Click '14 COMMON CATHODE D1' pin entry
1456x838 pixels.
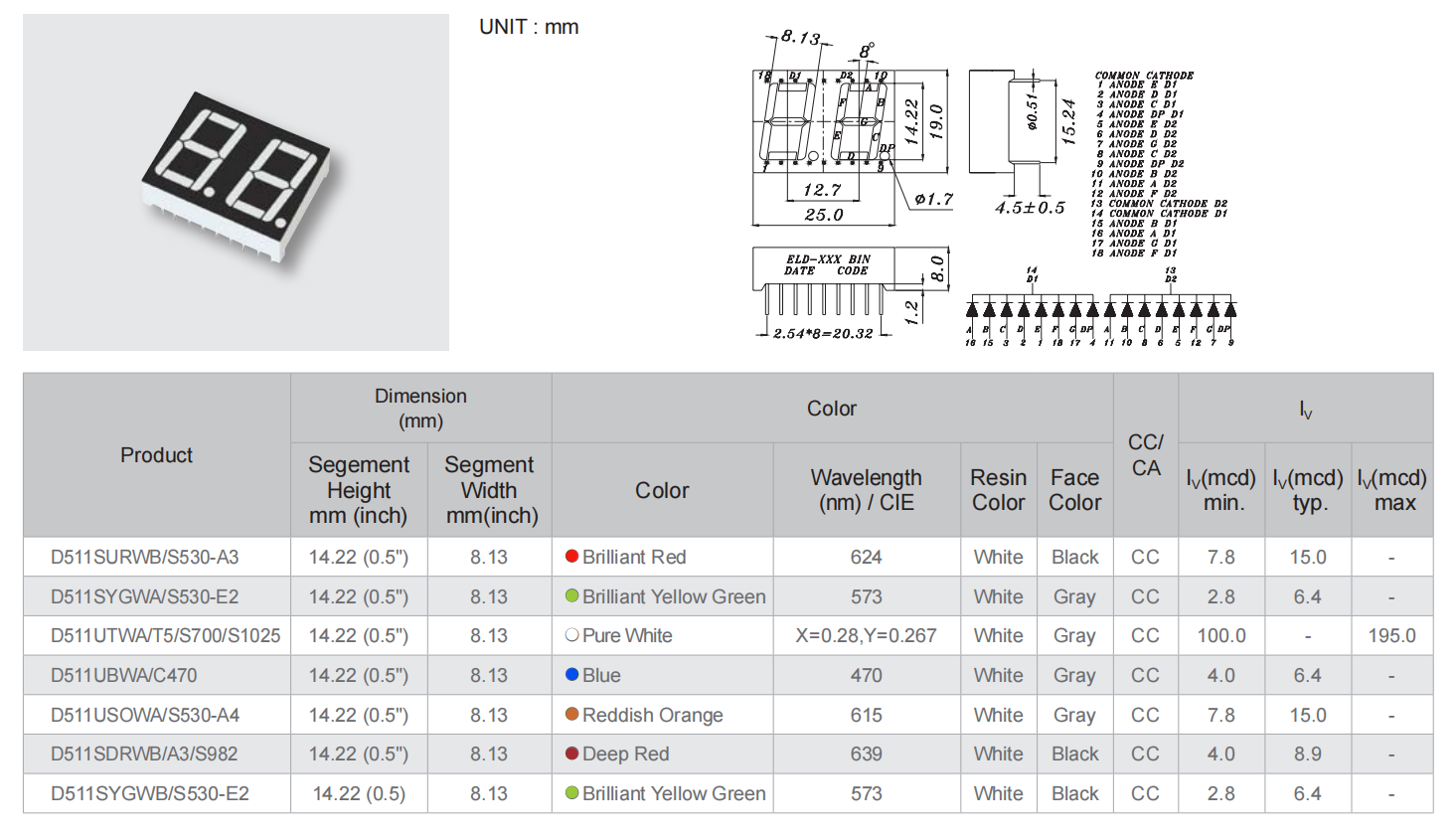tap(1159, 214)
